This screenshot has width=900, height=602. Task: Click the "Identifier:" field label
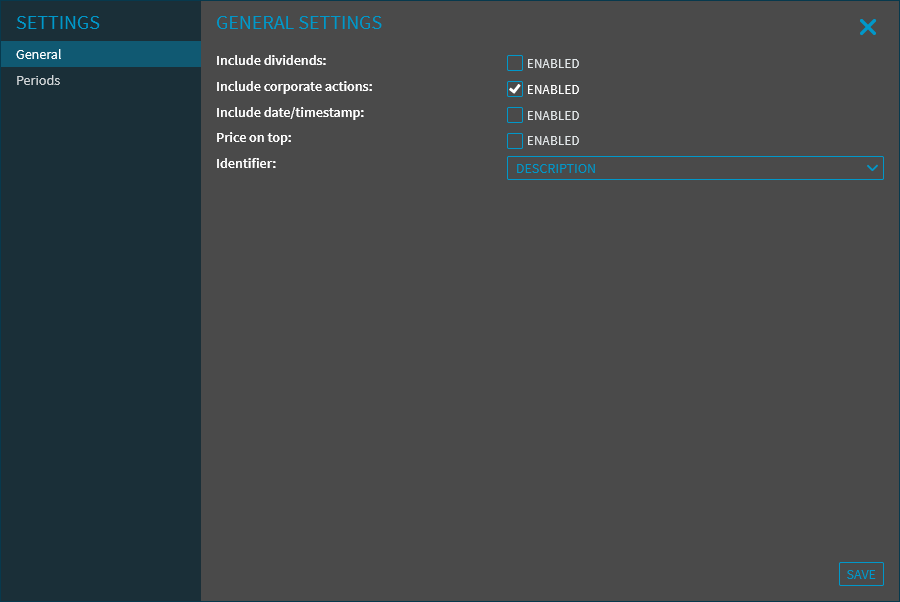246,163
